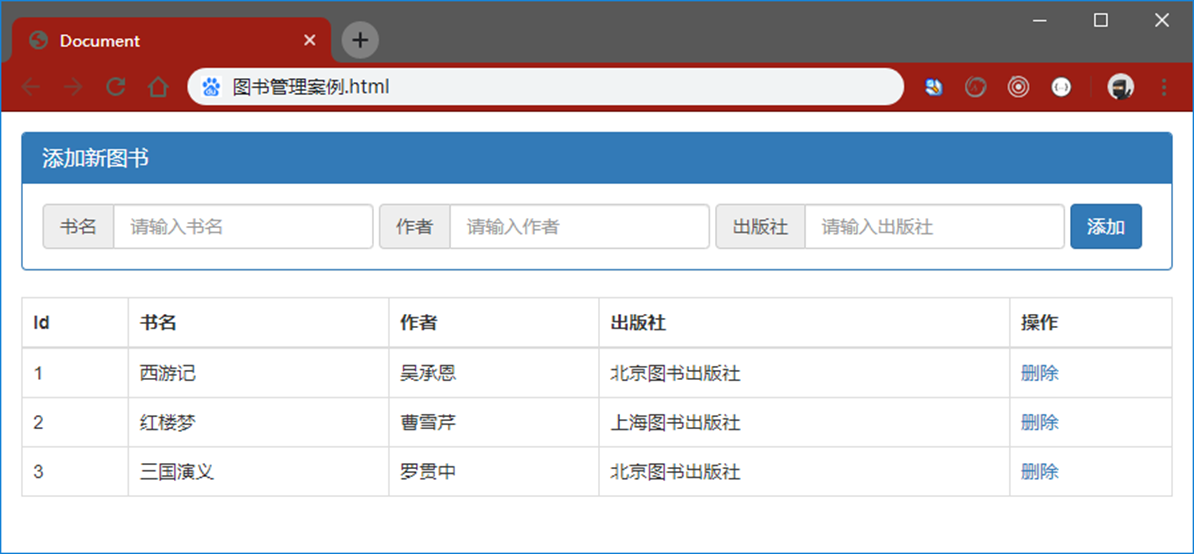This screenshot has height=554, width=1194.
Task: Select the 吴承恩 author cell
Action: pyautogui.click(x=493, y=373)
